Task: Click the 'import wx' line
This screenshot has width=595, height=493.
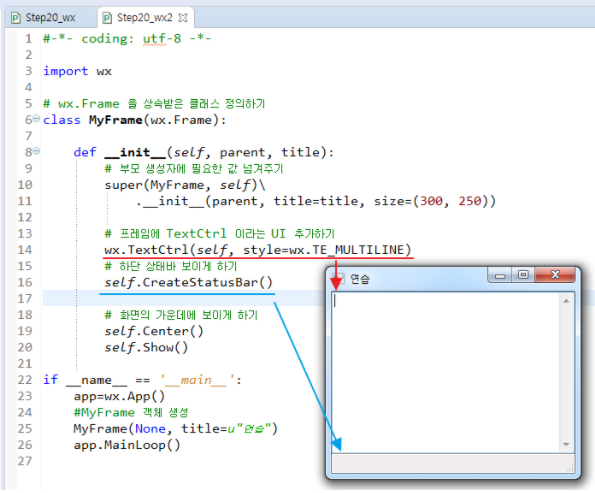Action: [x=77, y=71]
